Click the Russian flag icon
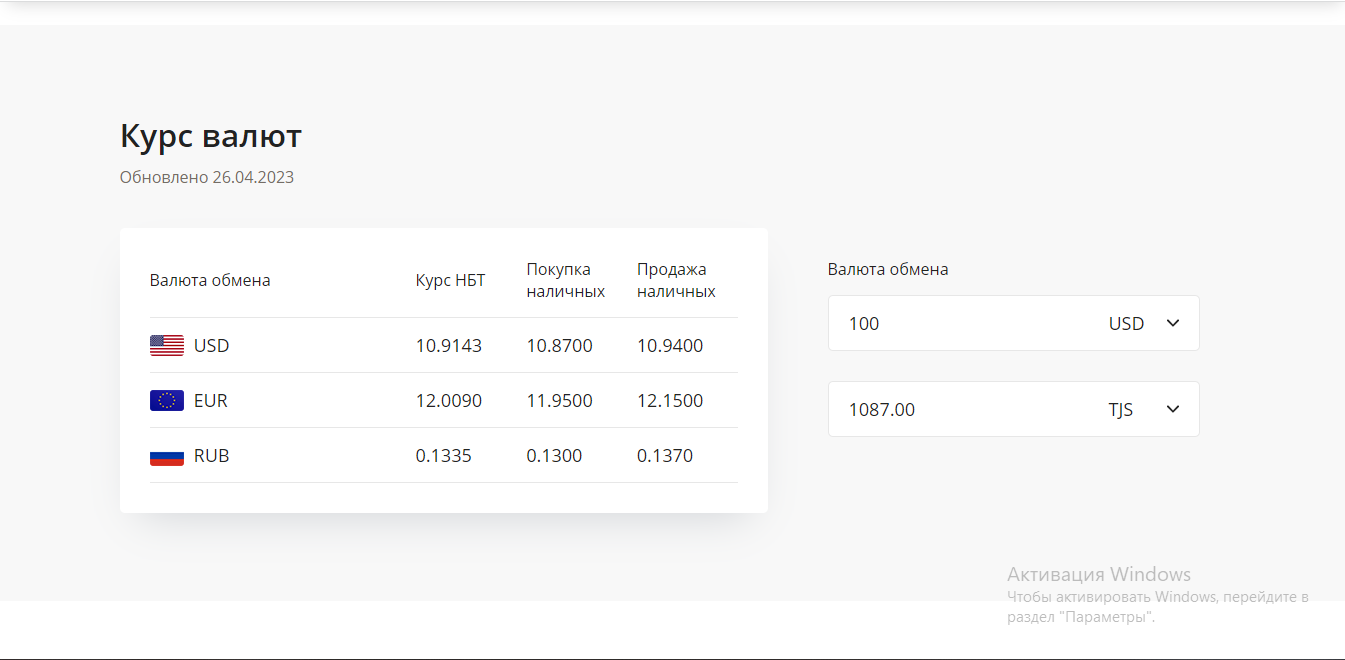 [167, 456]
